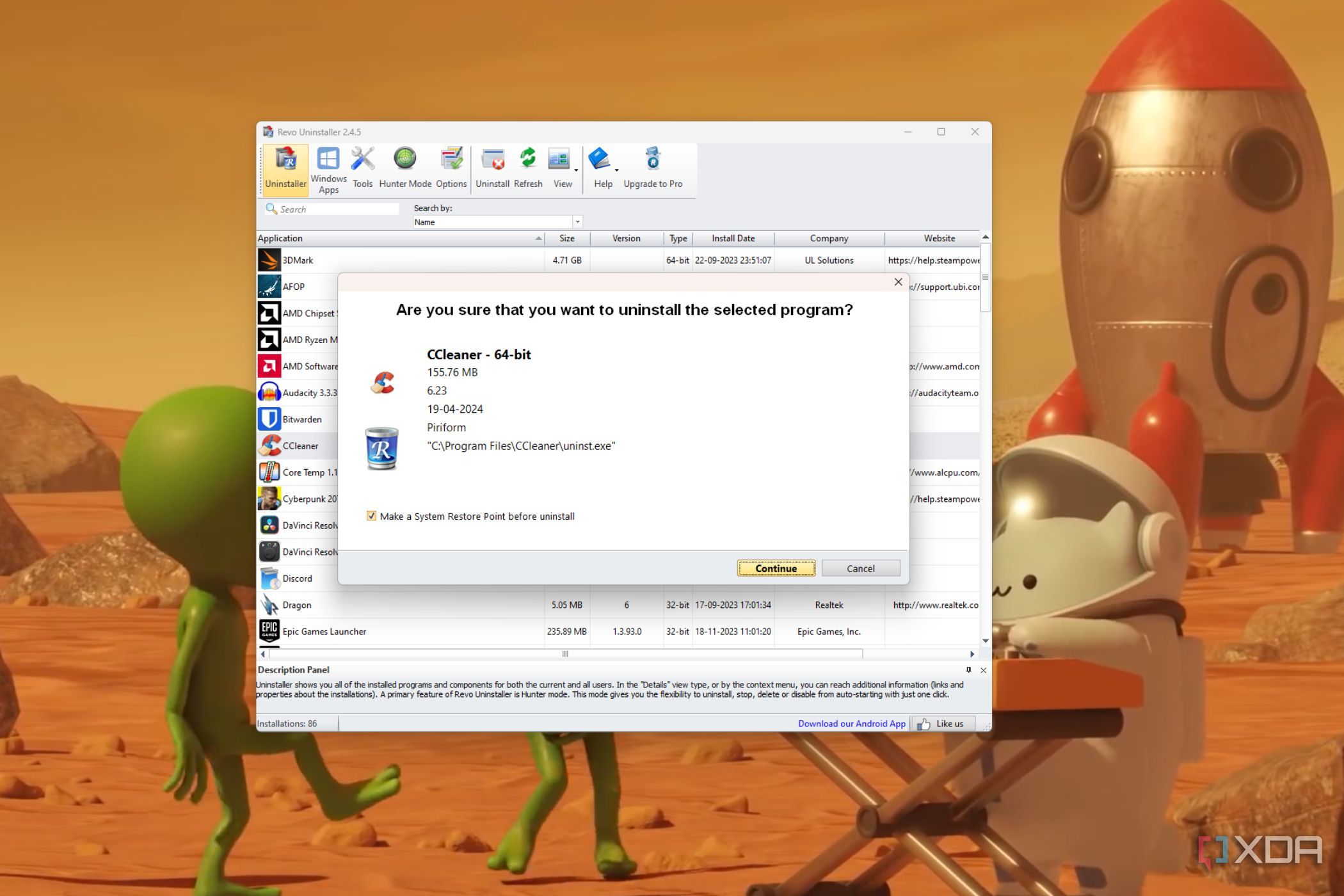Expand the Help dropdown arrow
The height and width of the screenshot is (896, 1344).
pyautogui.click(x=617, y=170)
